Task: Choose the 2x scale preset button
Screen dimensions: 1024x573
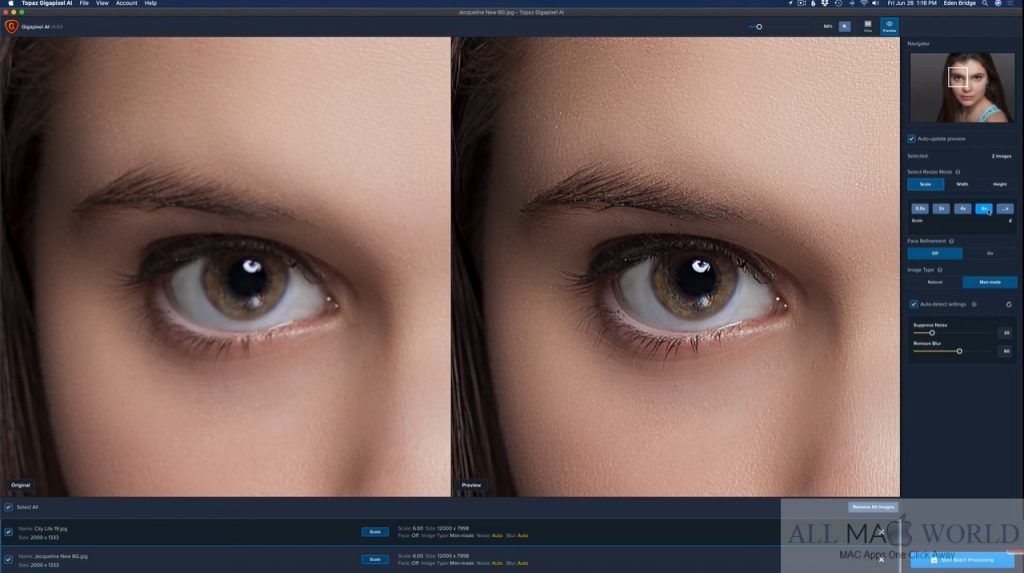Action: pos(941,209)
